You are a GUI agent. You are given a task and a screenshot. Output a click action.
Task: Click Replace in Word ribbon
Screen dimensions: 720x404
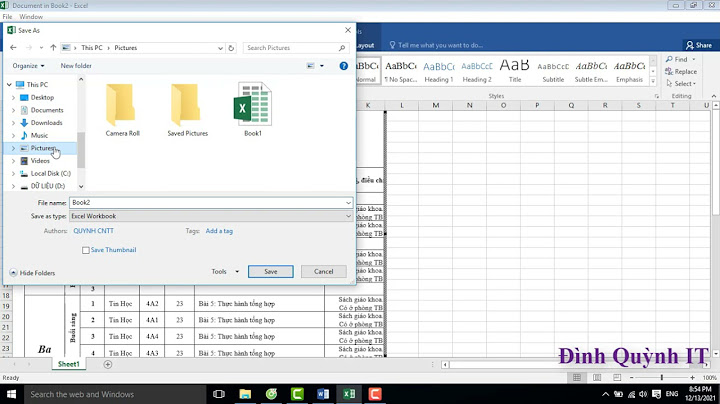tap(681, 72)
